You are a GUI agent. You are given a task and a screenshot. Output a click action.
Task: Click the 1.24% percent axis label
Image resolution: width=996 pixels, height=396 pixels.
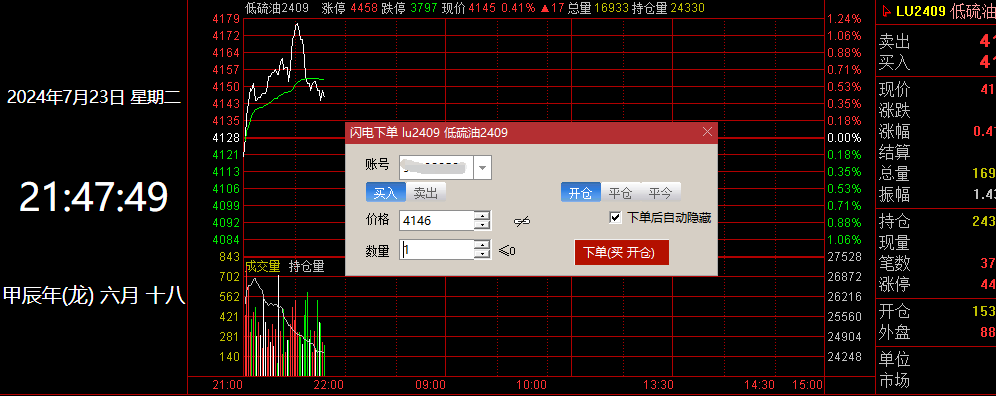click(x=844, y=18)
